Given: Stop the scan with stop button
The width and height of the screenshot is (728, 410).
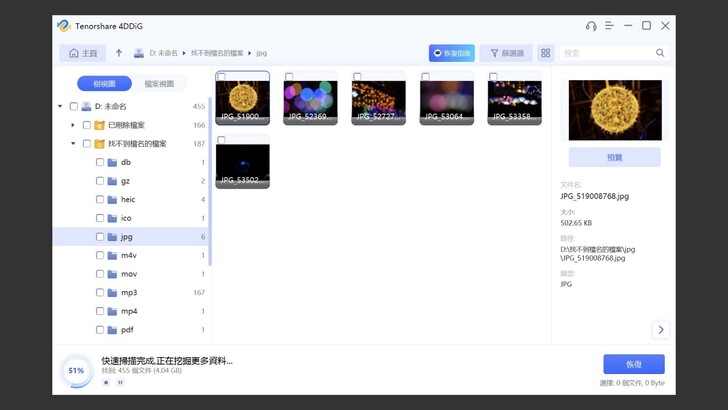Looking at the screenshot, I should tap(106, 382).
